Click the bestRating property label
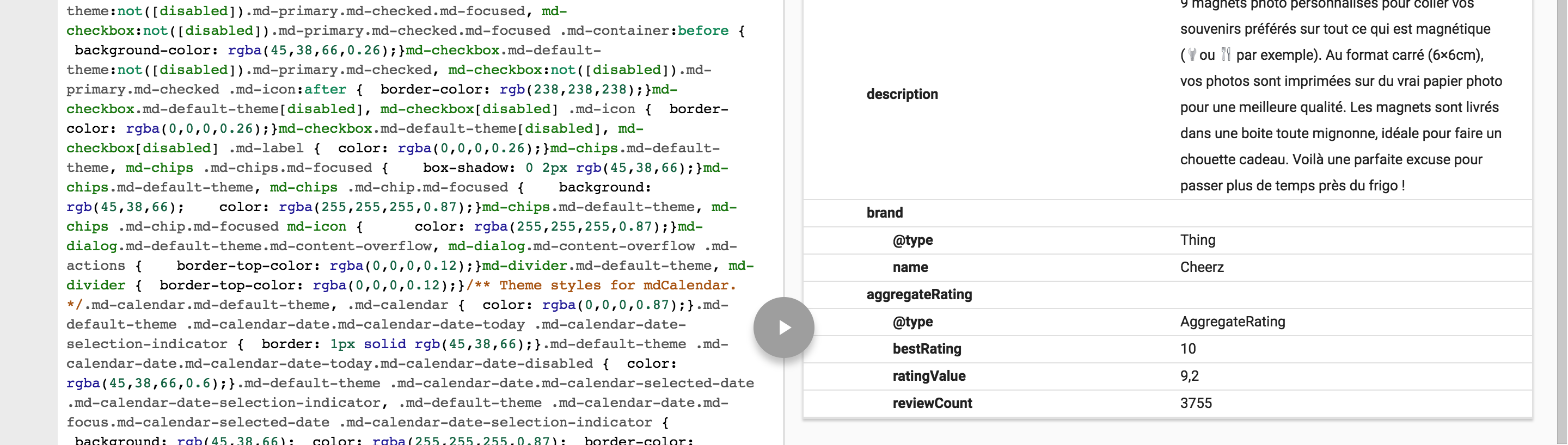Screen dimensions: 1568x445 pos(927,349)
